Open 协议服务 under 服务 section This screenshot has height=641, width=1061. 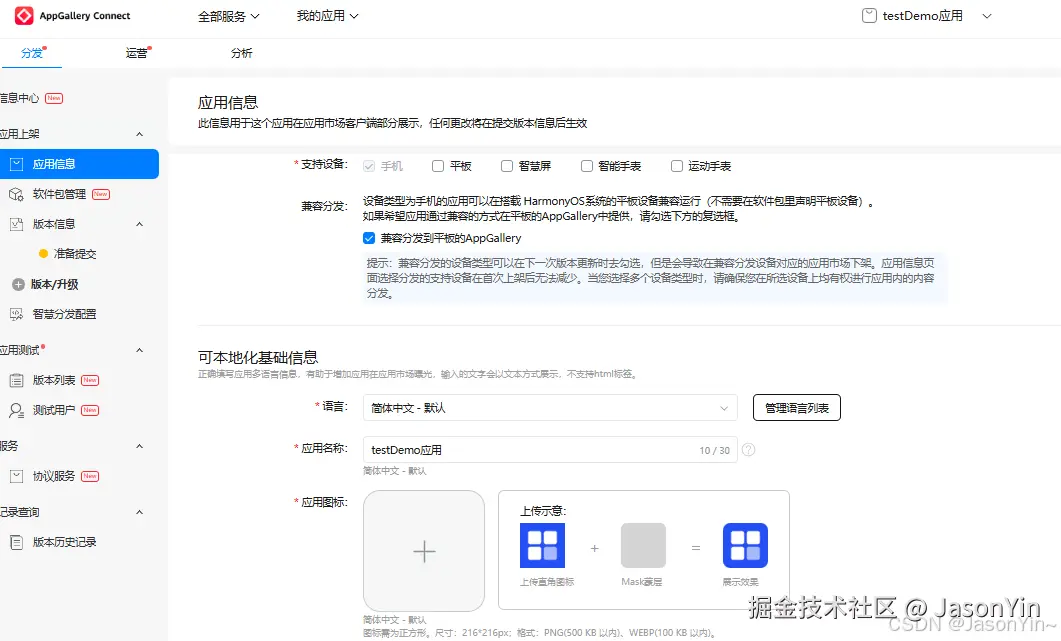pyautogui.click(x=52, y=477)
